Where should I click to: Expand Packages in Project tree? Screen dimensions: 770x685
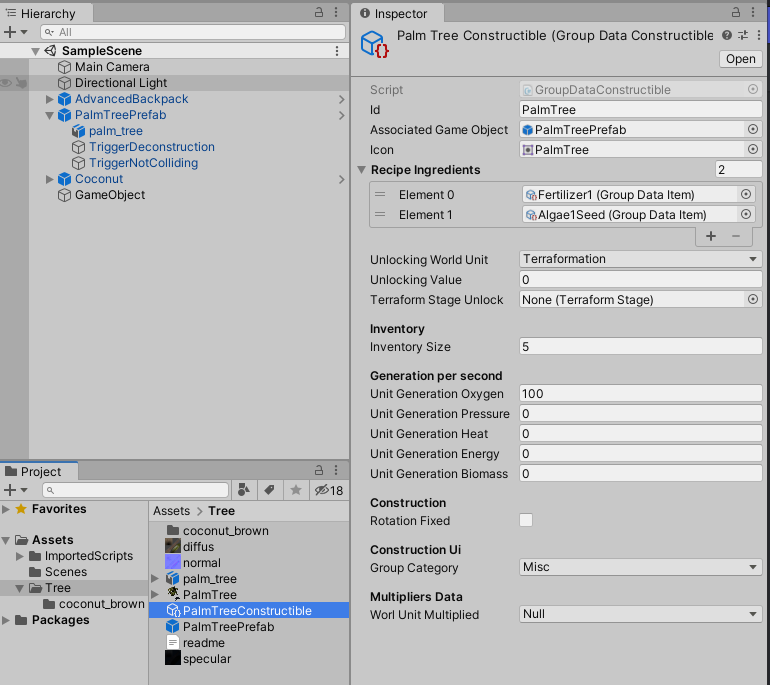pos(6,620)
